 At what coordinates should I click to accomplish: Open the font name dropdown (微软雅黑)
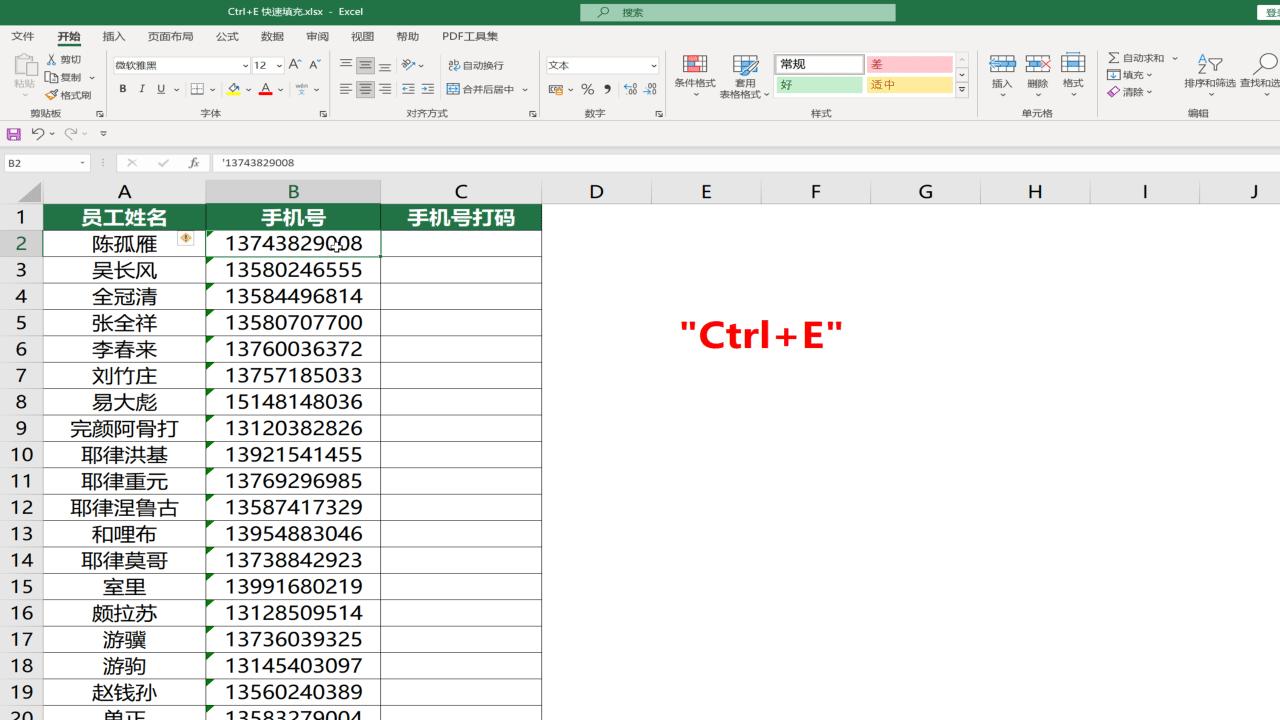coord(245,66)
